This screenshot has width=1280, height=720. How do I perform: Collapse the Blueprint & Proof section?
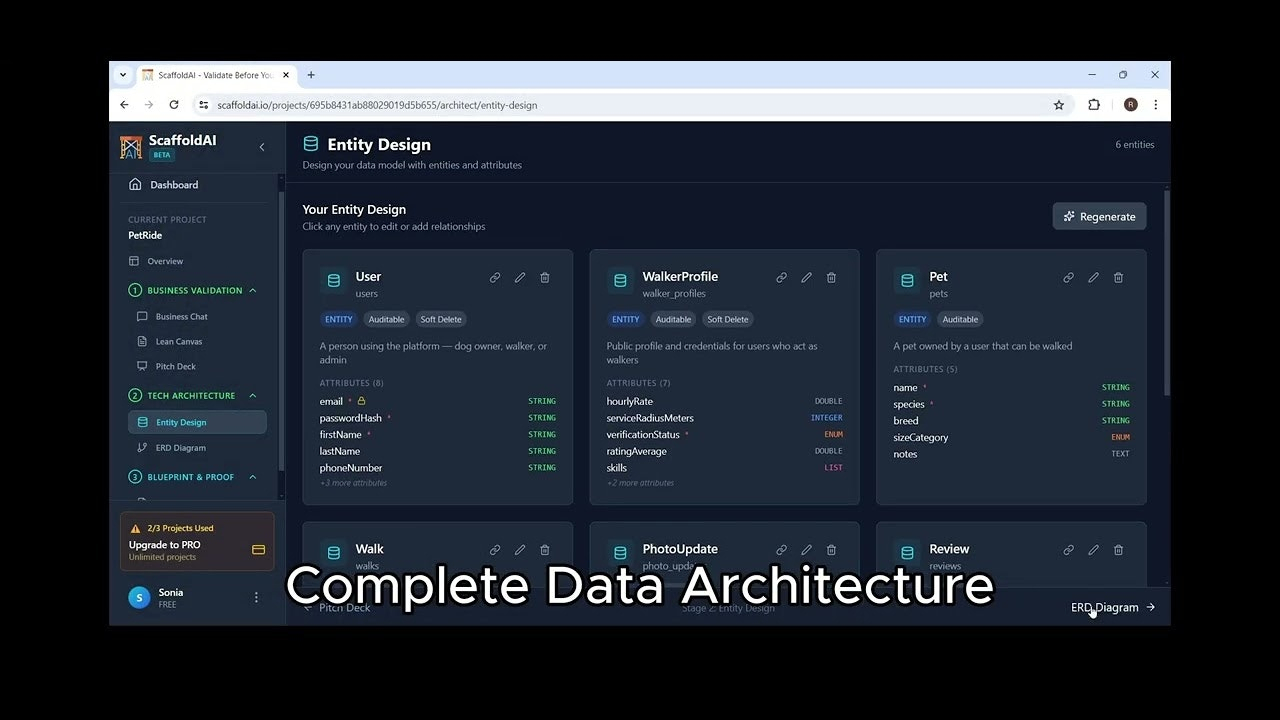[252, 477]
